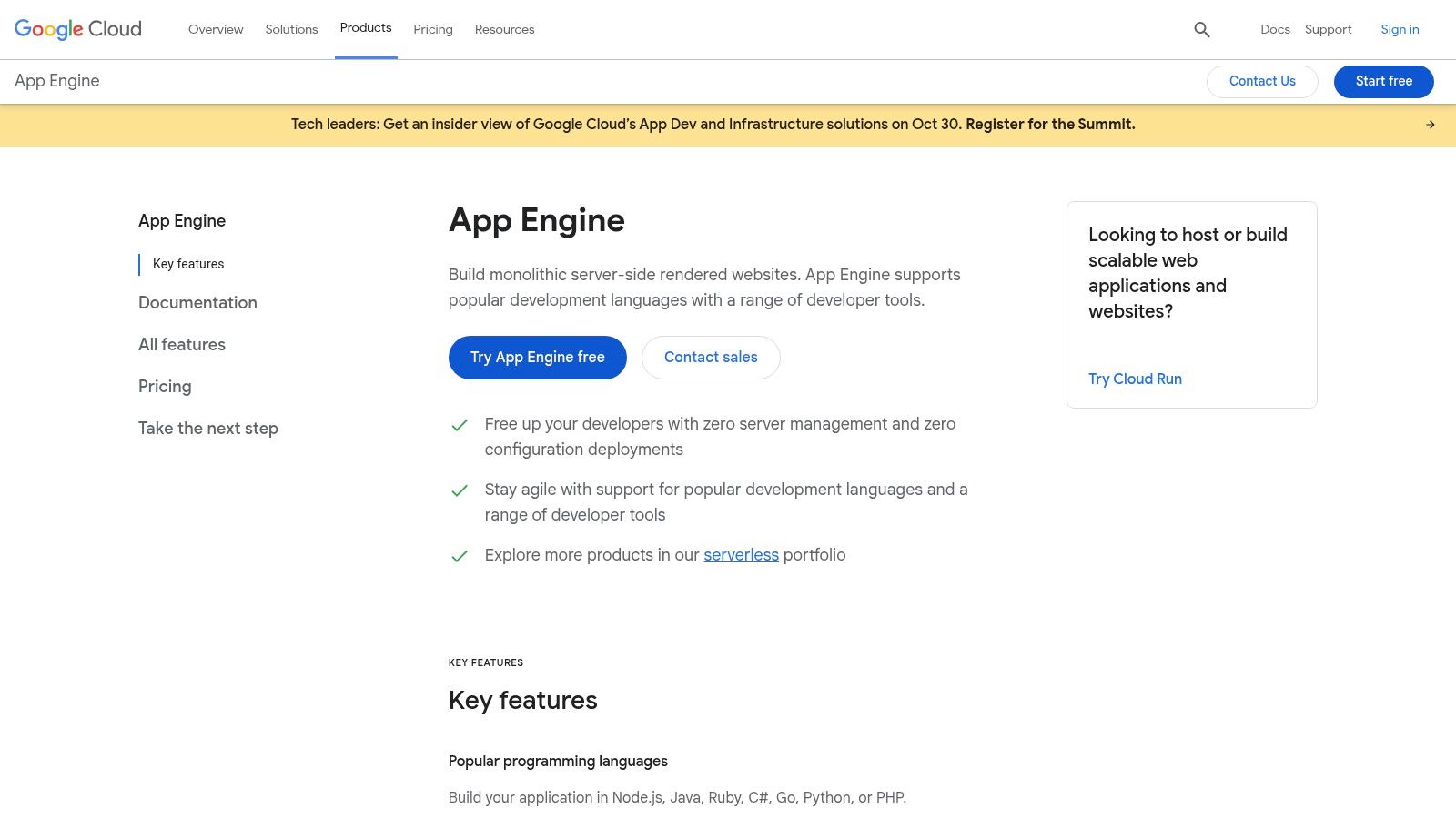Click the Contact sales button
This screenshot has width=1456, height=819.
coord(711,358)
